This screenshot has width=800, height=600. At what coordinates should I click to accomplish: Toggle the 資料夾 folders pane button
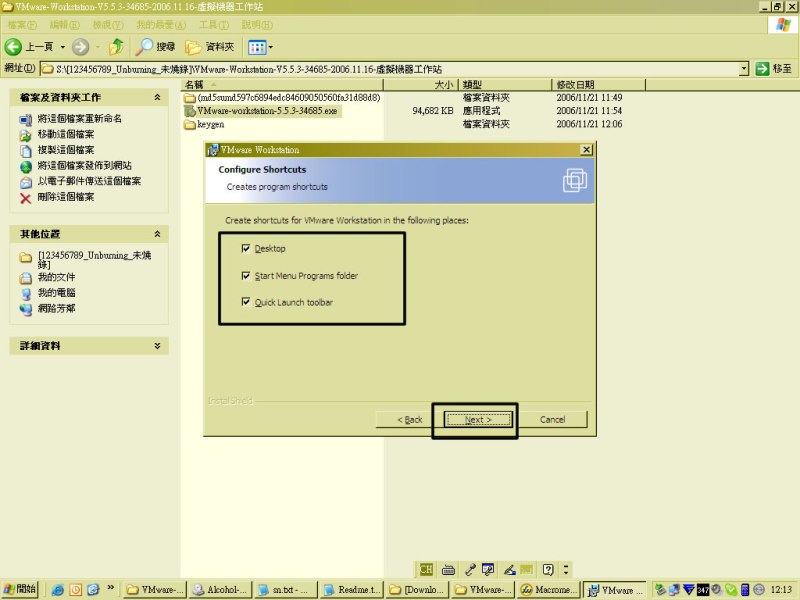pos(210,47)
